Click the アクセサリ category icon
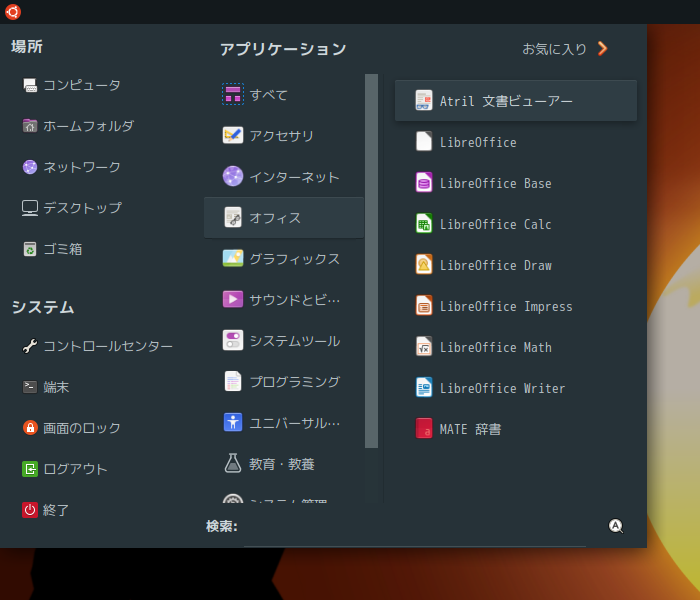This screenshot has width=700, height=600. 233,135
